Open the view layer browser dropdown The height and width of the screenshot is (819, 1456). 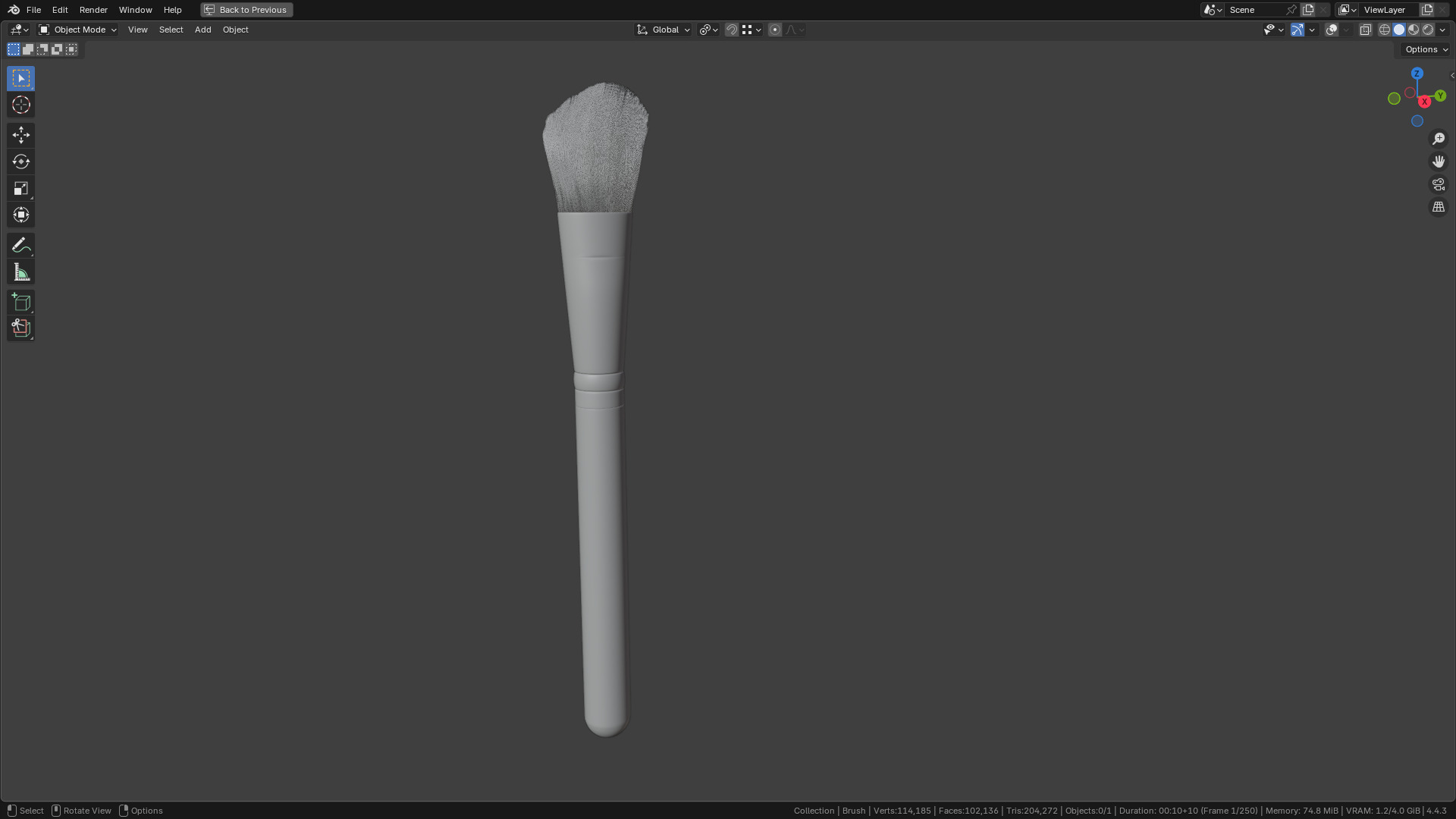[1348, 10]
